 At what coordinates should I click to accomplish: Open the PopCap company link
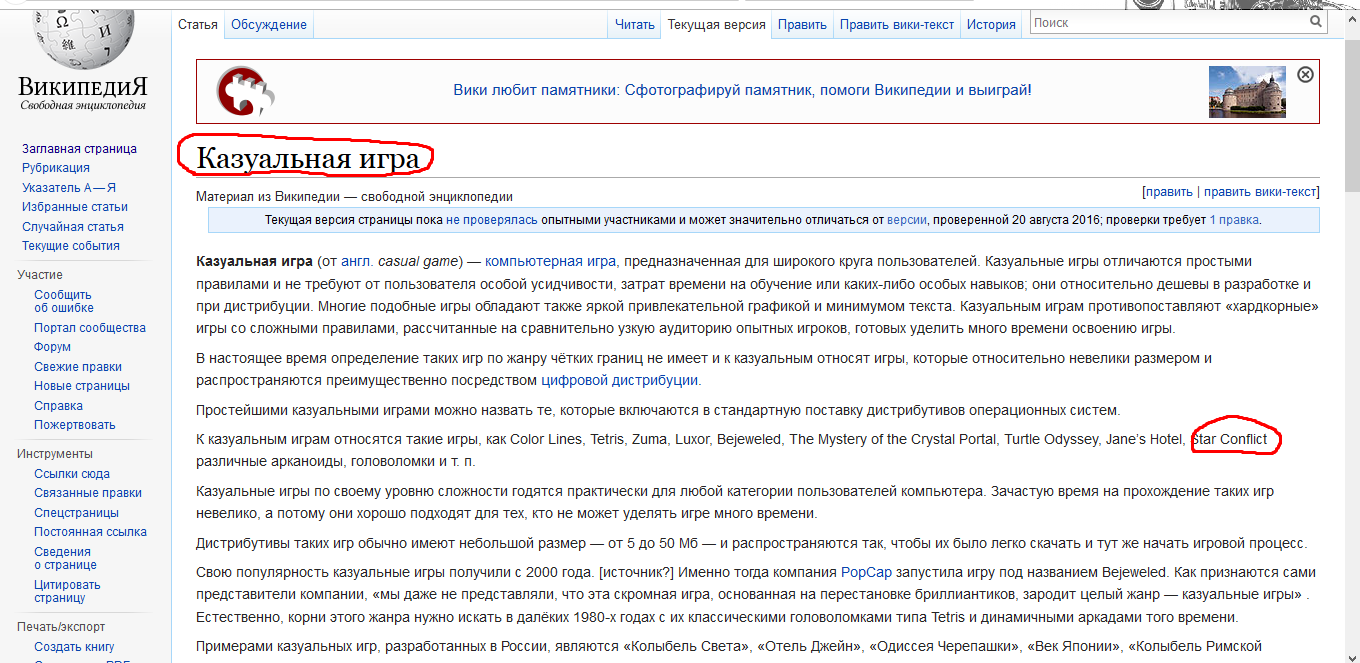(866, 573)
